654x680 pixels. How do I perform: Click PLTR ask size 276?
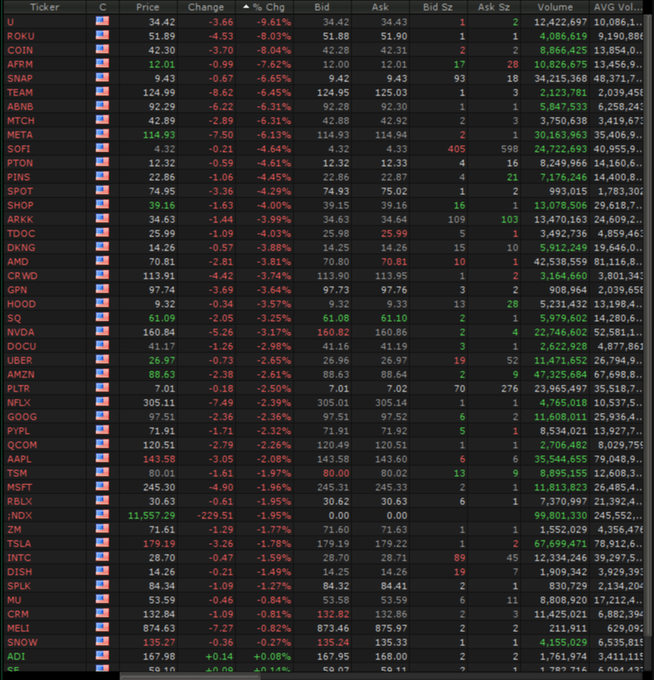[x=510, y=389]
